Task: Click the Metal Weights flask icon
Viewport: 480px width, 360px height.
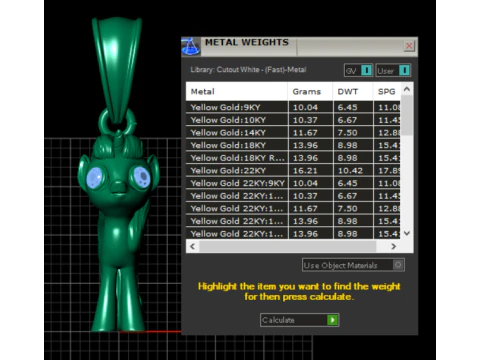Action: point(191,46)
